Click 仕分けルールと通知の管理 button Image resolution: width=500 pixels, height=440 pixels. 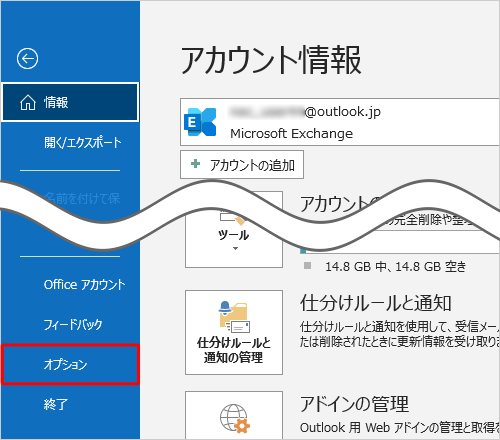tap(234, 332)
